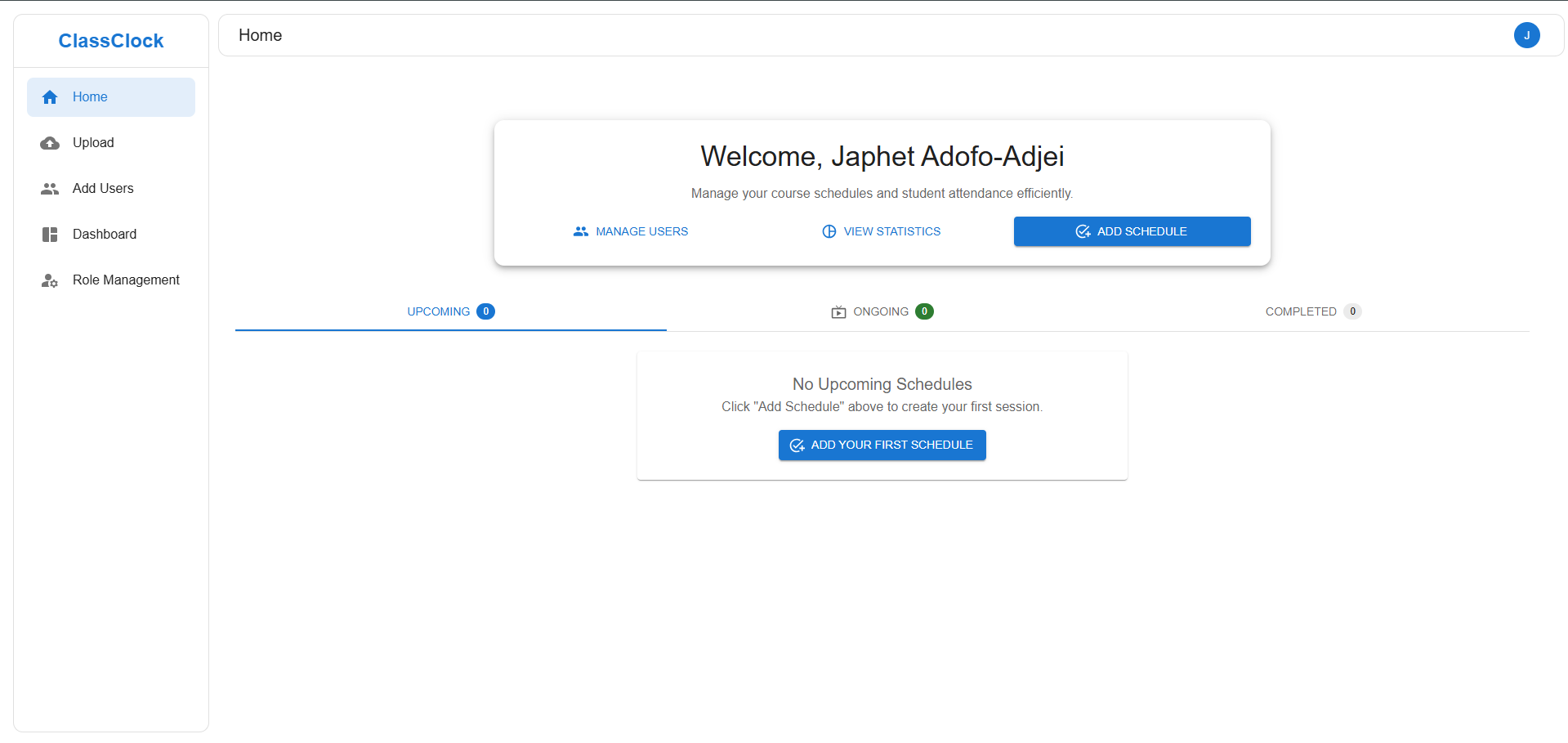
Task: Click the Upload cloud icon
Action: [50, 143]
